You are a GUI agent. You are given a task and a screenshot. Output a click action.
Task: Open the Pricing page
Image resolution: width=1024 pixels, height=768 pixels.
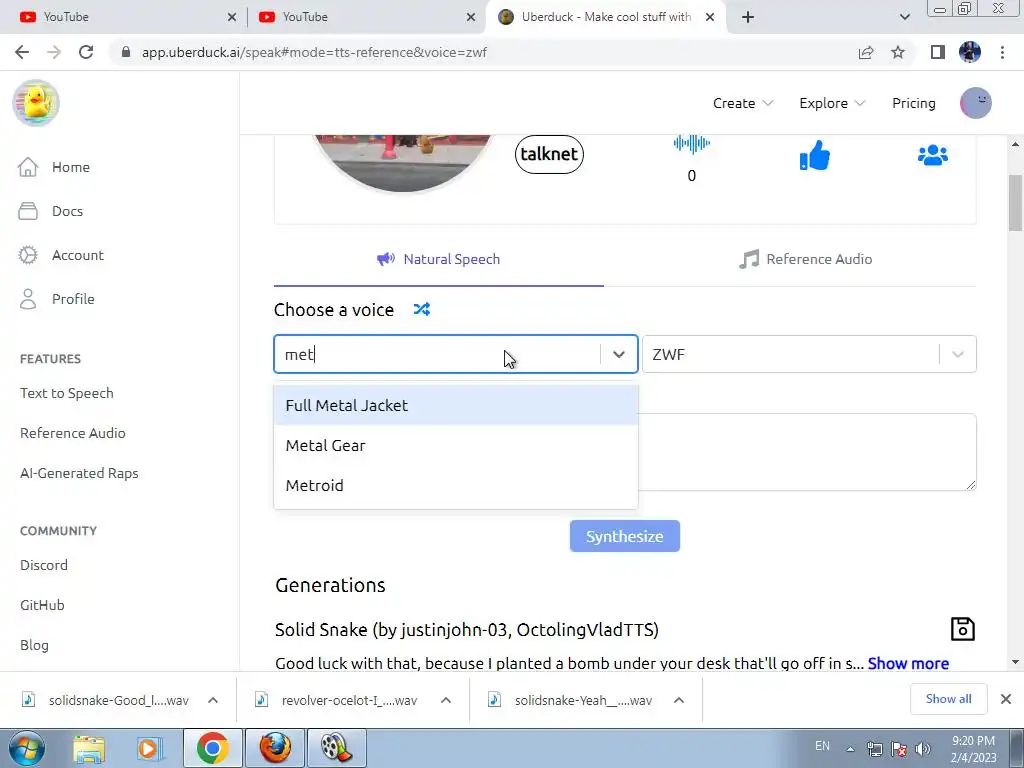click(914, 103)
